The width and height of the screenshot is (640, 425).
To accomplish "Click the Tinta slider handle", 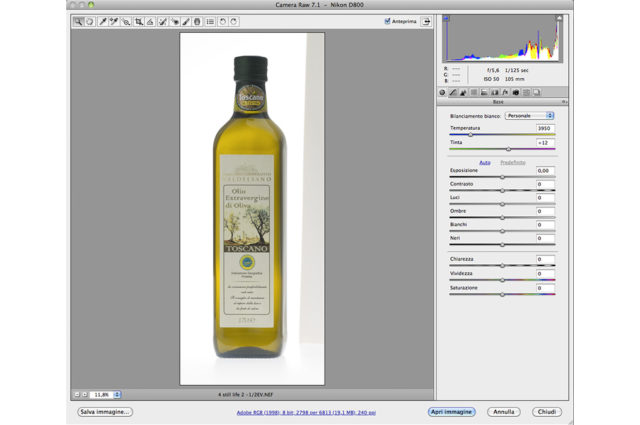I will 509,149.
